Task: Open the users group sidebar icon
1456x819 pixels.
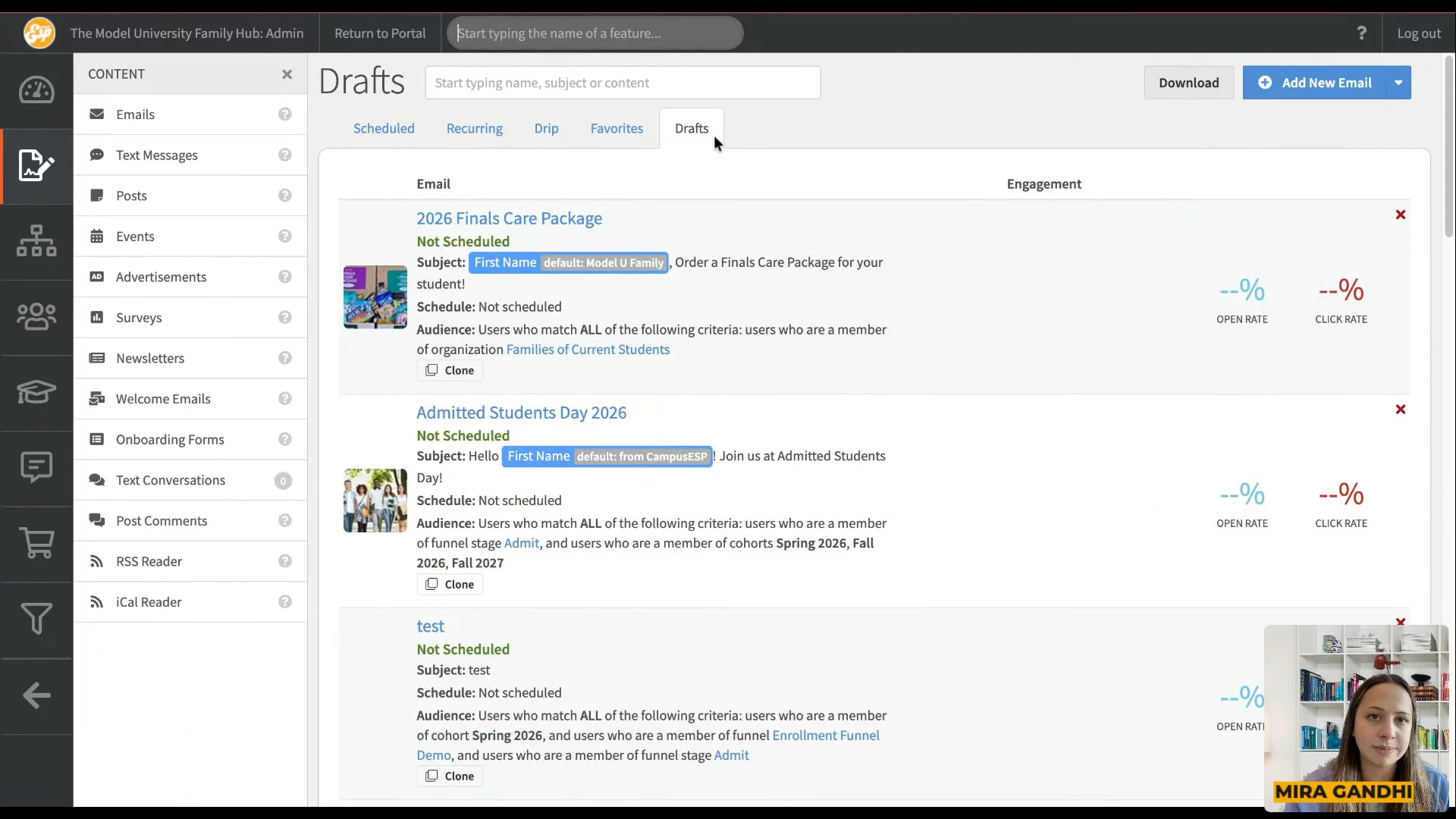Action: 36,316
